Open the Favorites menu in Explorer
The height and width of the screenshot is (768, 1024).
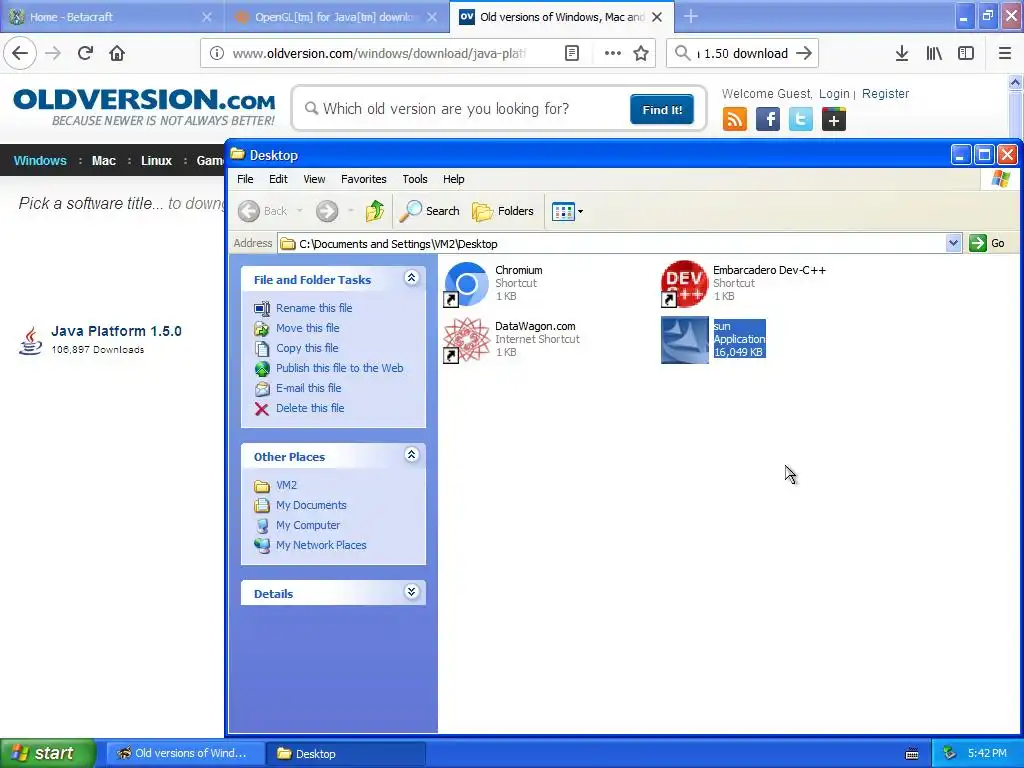coord(363,179)
